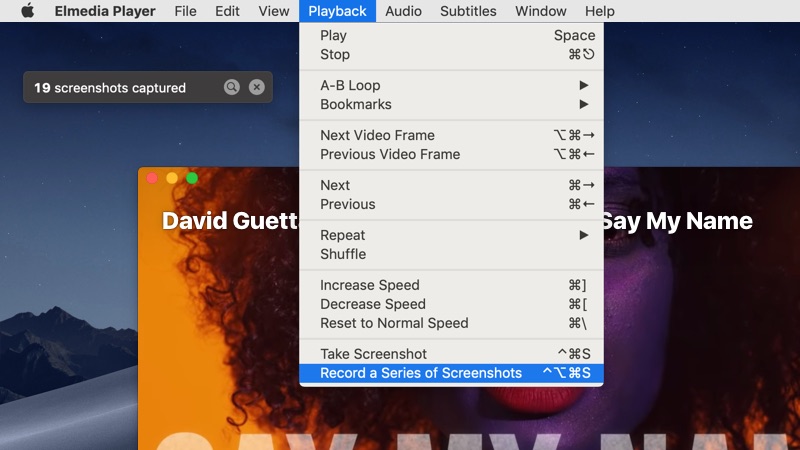This screenshot has height=450, width=800.
Task: Select Previous Video Frame
Action: point(452,154)
